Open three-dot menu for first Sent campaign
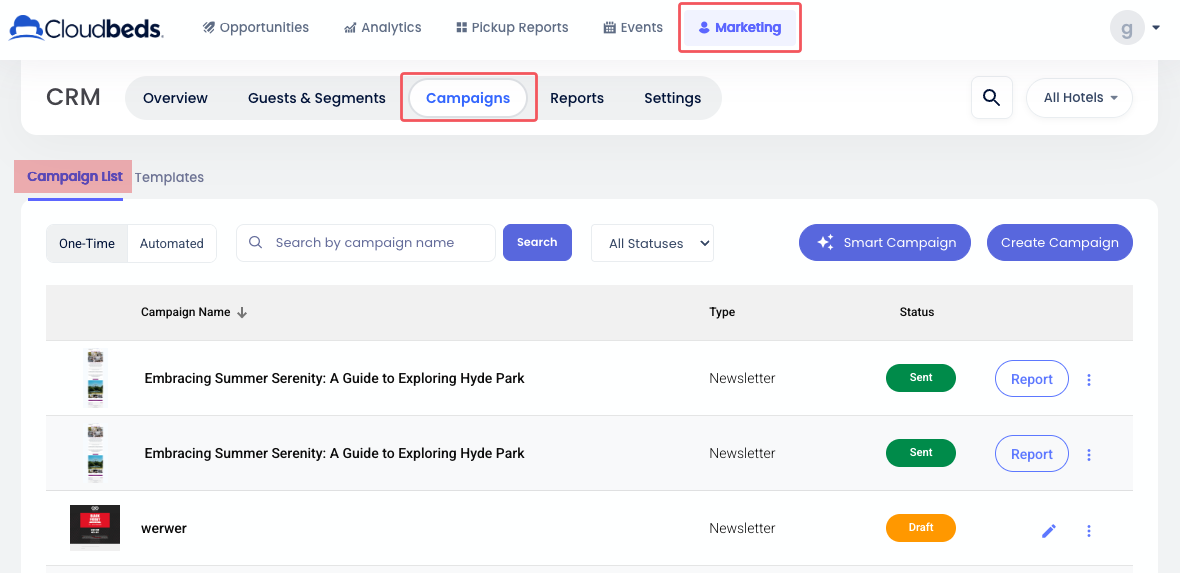This screenshot has height=573, width=1180. click(1089, 380)
